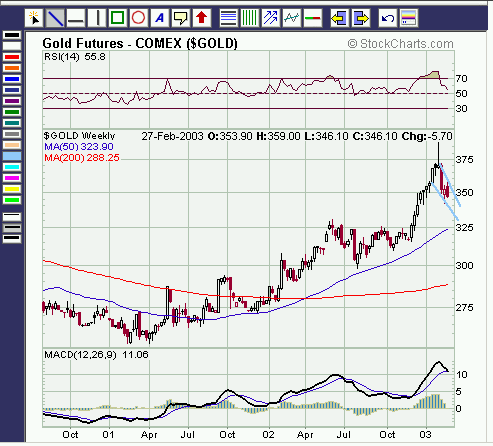Click the $GOLD Weekly label
The height and width of the screenshot is (446, 493).
click(x=79, y=136)
